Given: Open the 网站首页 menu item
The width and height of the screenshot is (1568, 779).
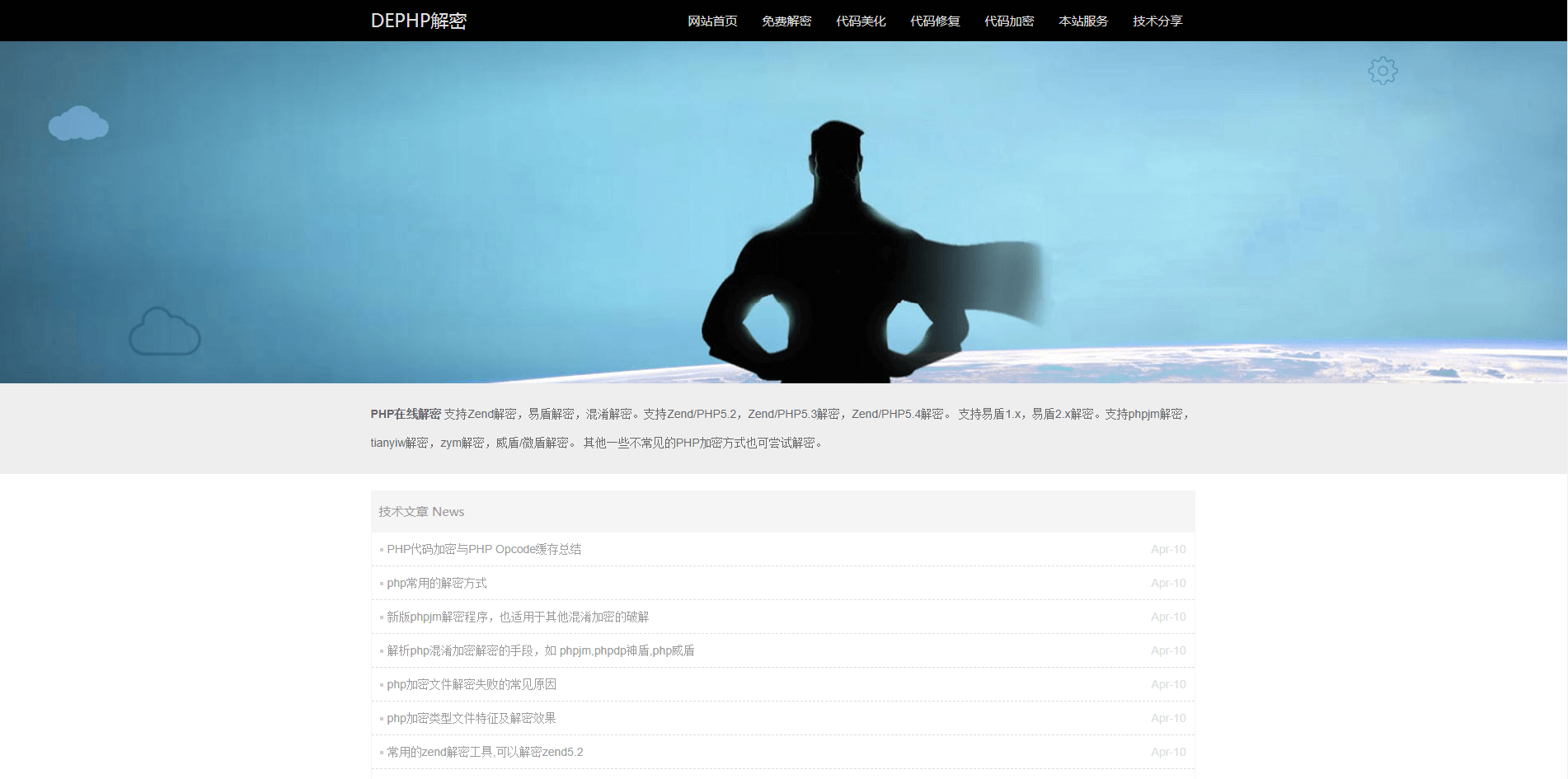Looking at the screenshot, I should [x=712, y=21].
